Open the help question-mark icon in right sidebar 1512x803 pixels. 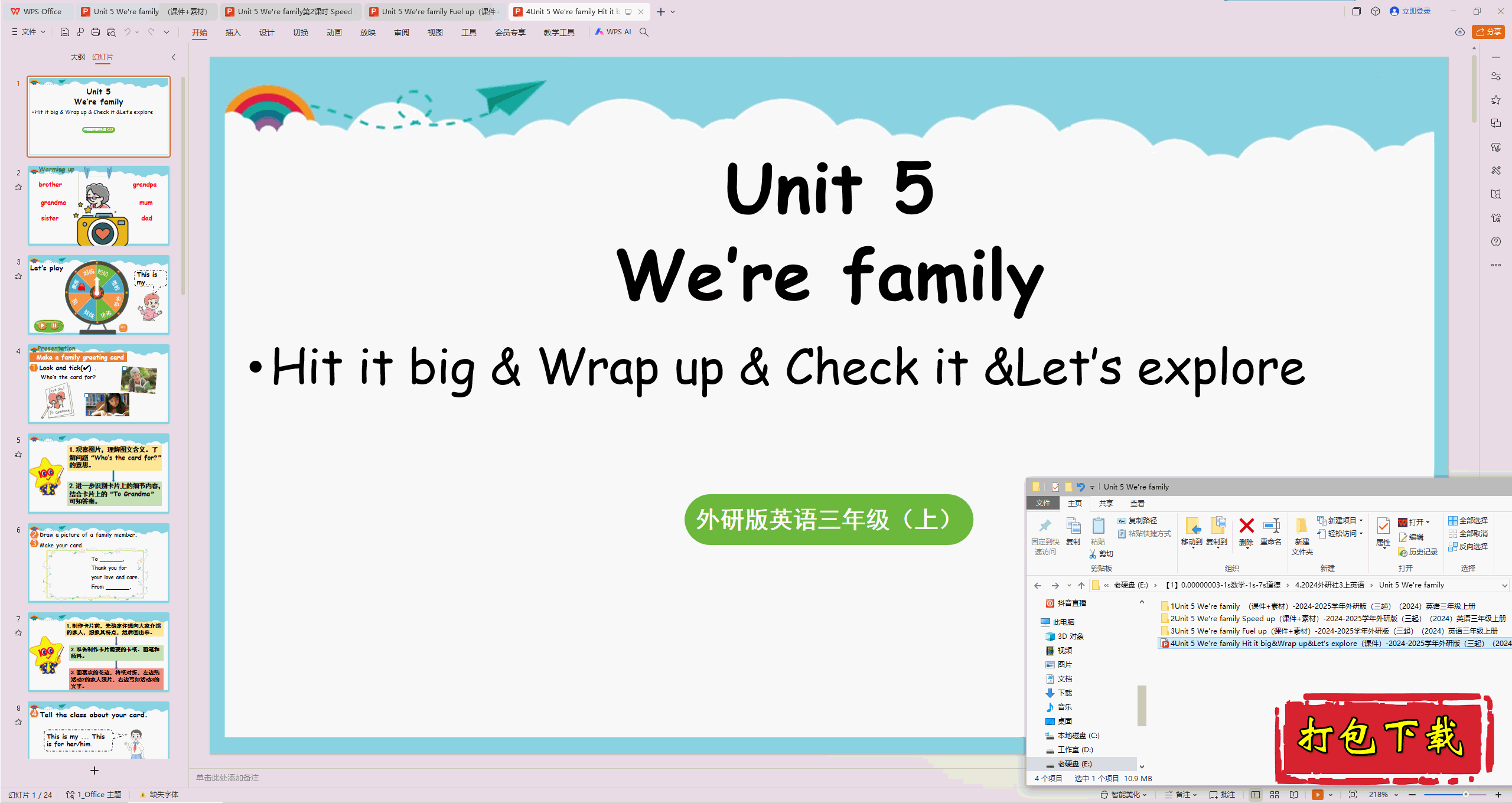point(1496,241)
